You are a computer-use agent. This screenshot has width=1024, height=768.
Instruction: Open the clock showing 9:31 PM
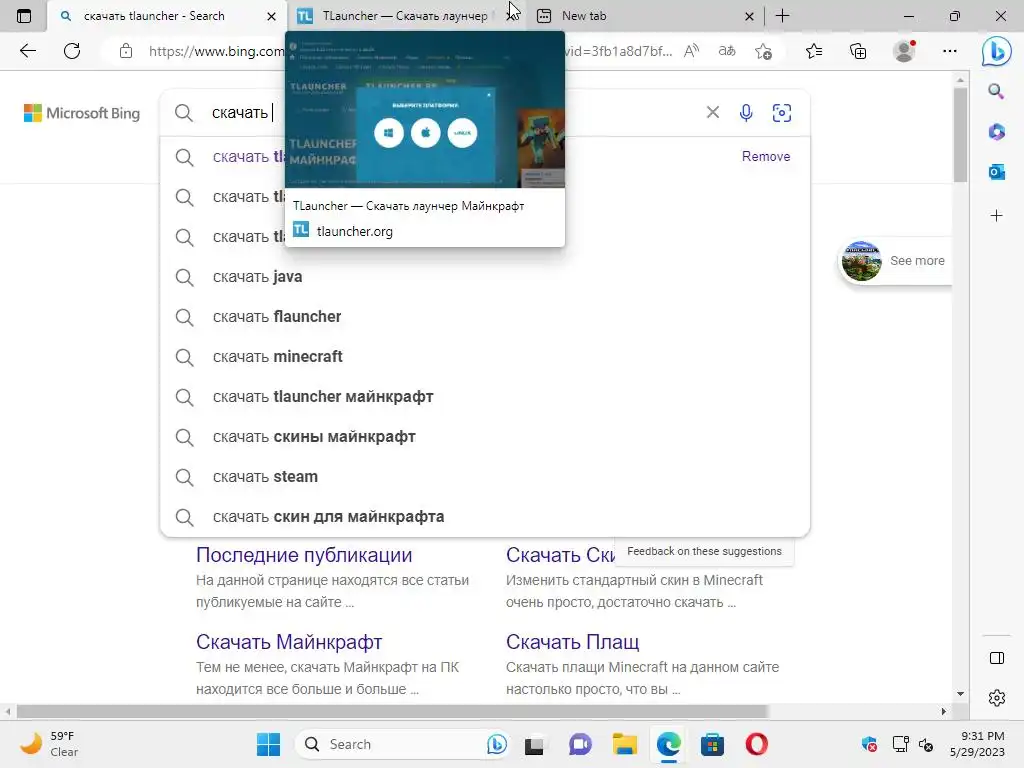(x=977, y=744)
